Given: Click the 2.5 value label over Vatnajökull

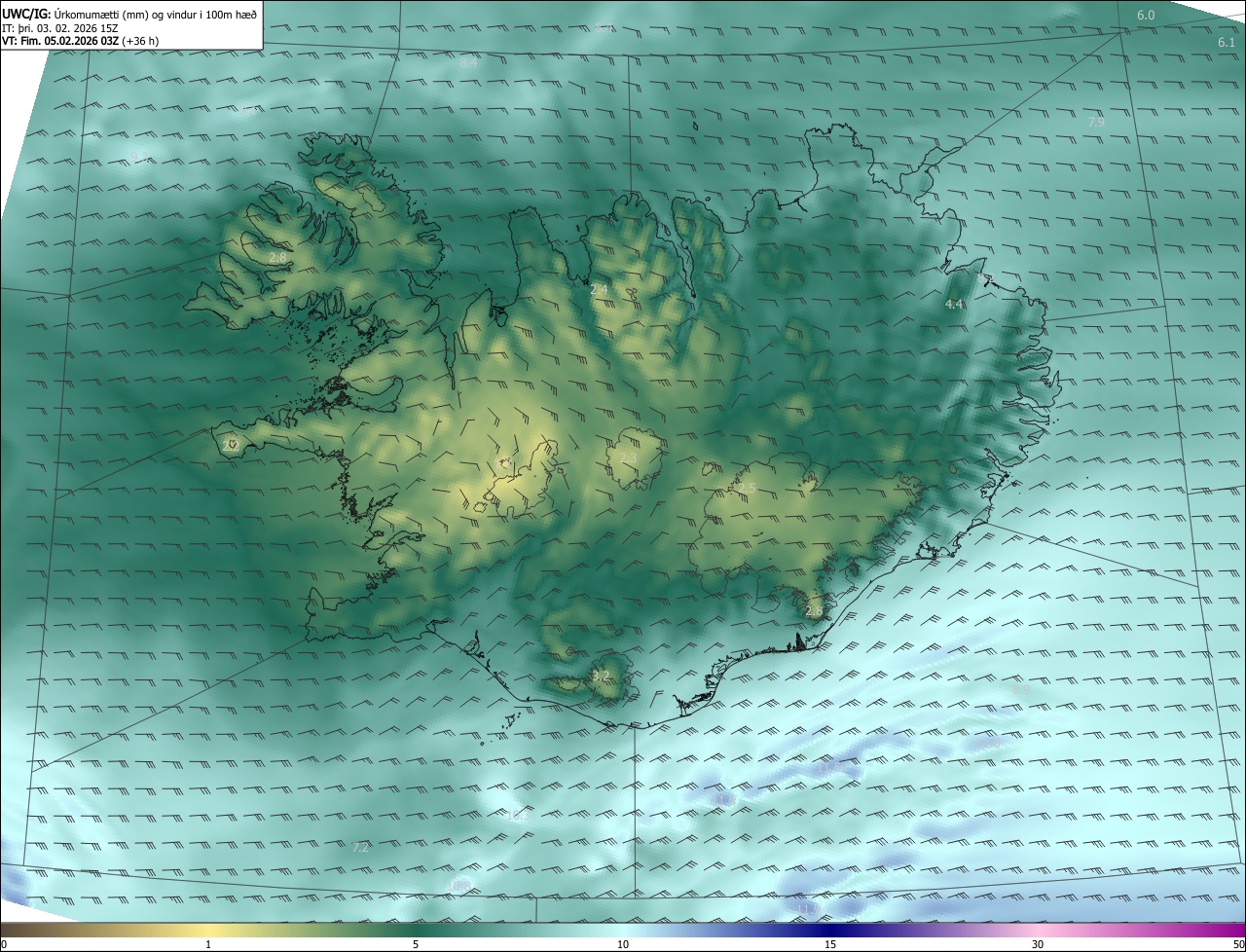Looking at the screenshot, I should [747, 489].
